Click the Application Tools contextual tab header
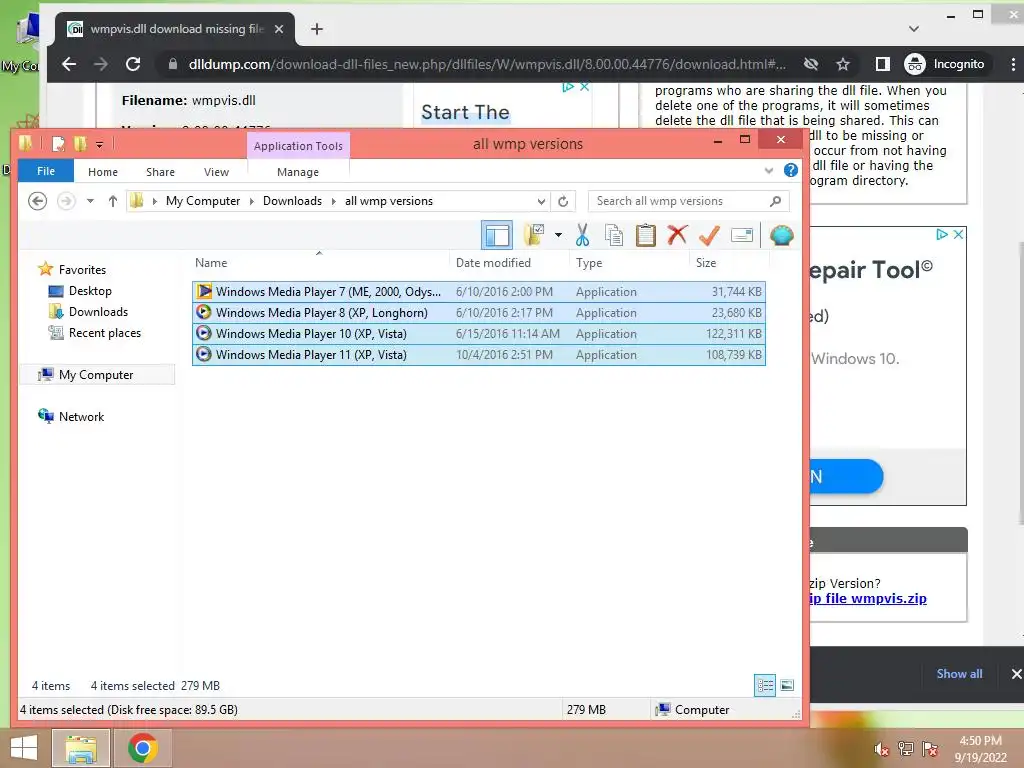This screenshot has height=768, width=1024. pos(298,146)
